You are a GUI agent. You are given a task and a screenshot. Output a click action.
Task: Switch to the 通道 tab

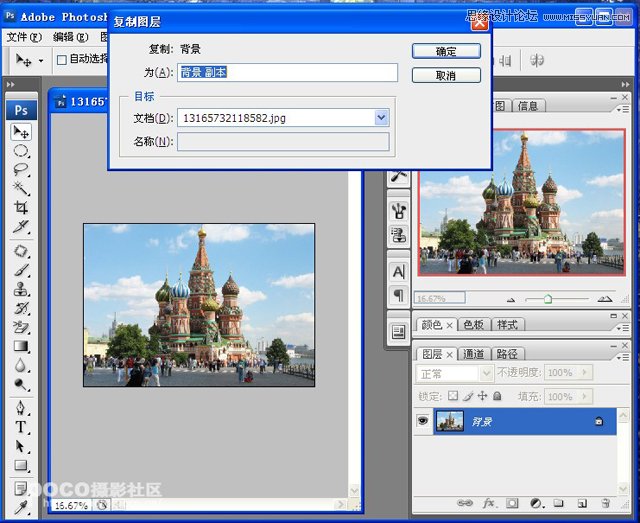[x=473, y=354]
